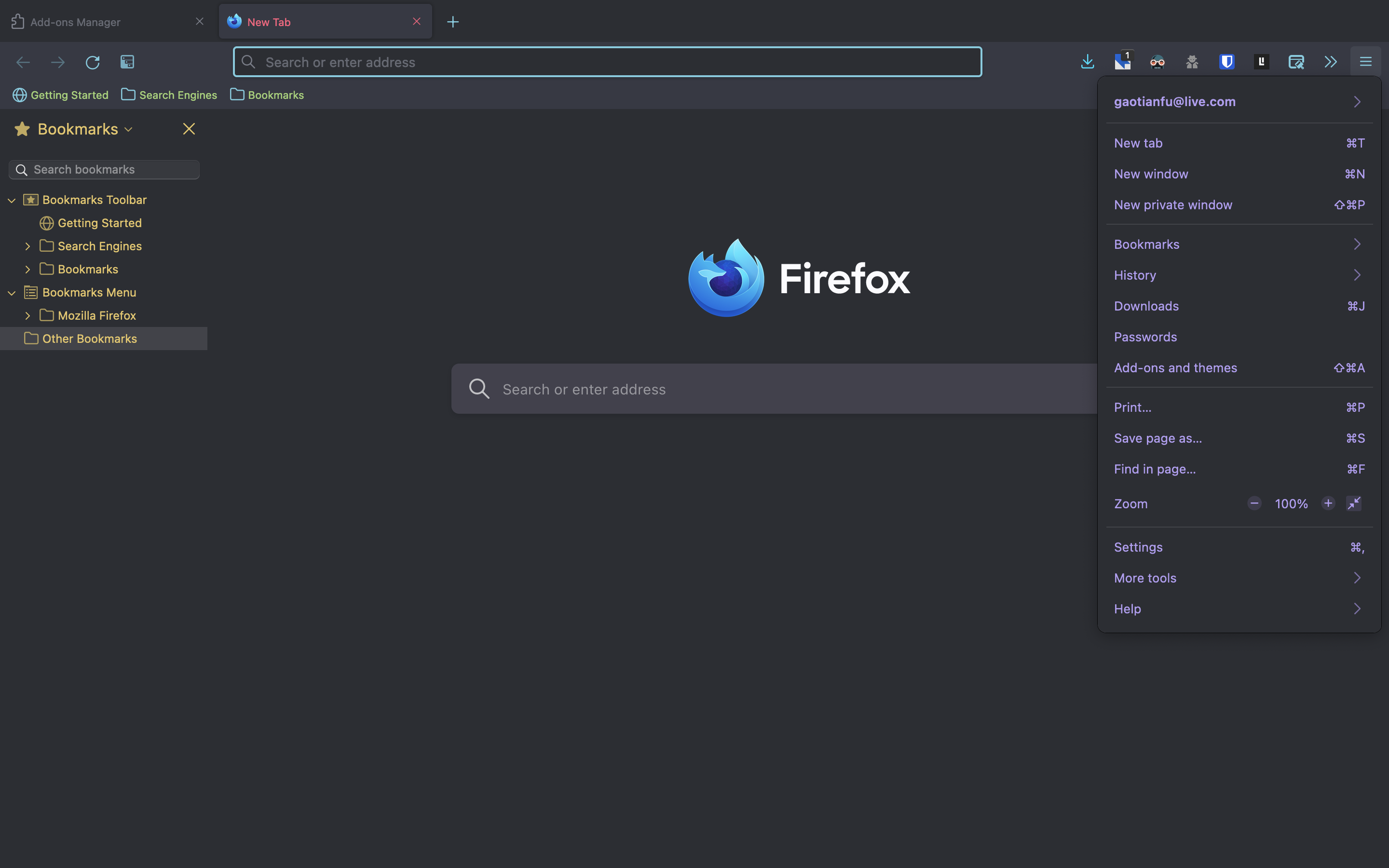The image size is (1389, 868).
Task: Open Add-ons and themes
Action: pyautogui.click(x=1239, y=368)
